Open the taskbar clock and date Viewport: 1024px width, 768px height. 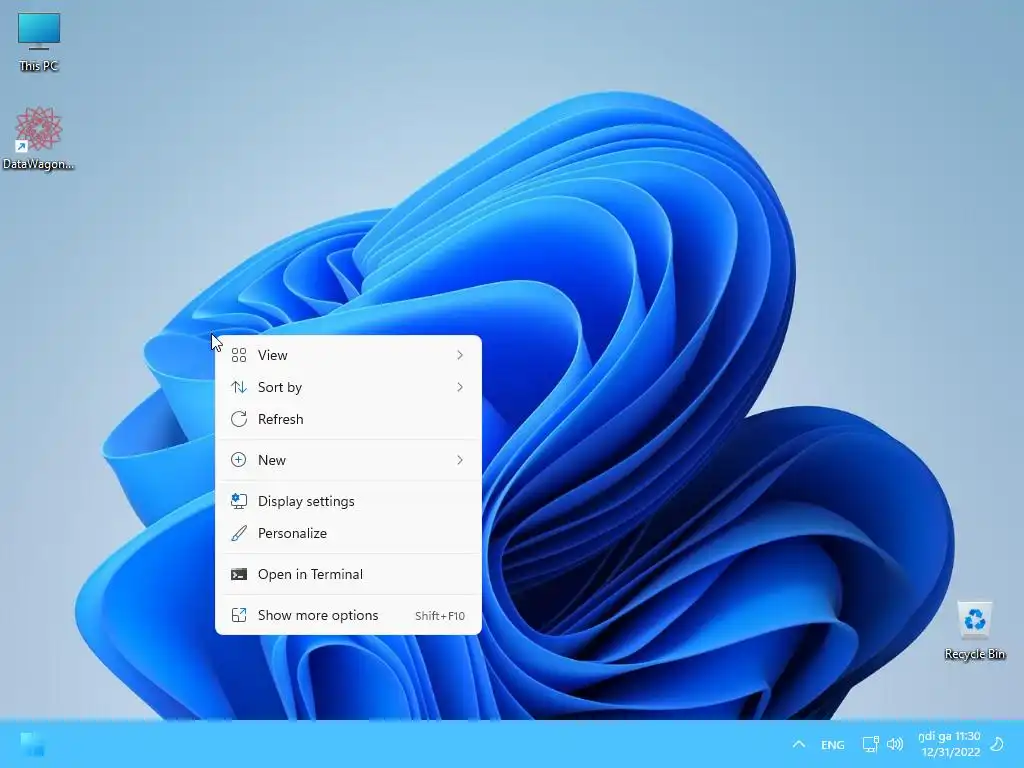pos(950,744)
